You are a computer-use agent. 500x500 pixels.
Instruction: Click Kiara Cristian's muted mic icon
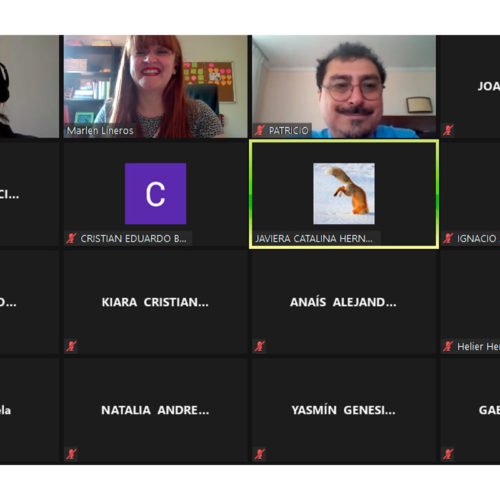click(x=71, y=346)
